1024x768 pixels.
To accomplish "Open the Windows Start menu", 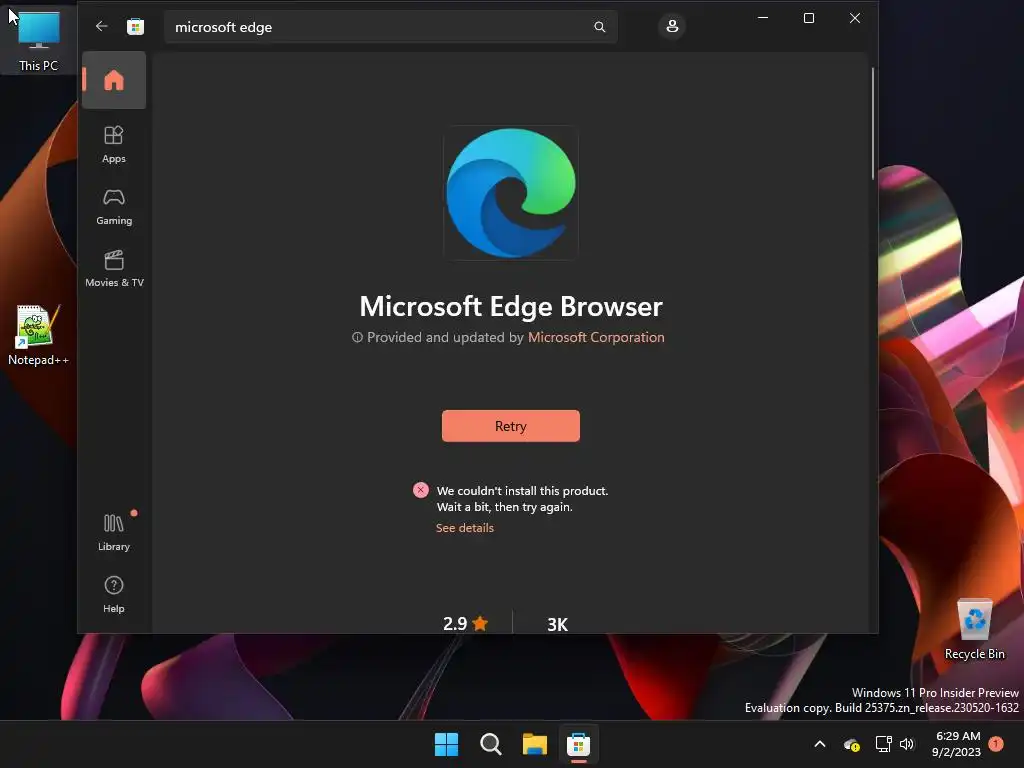I will 447,744.
